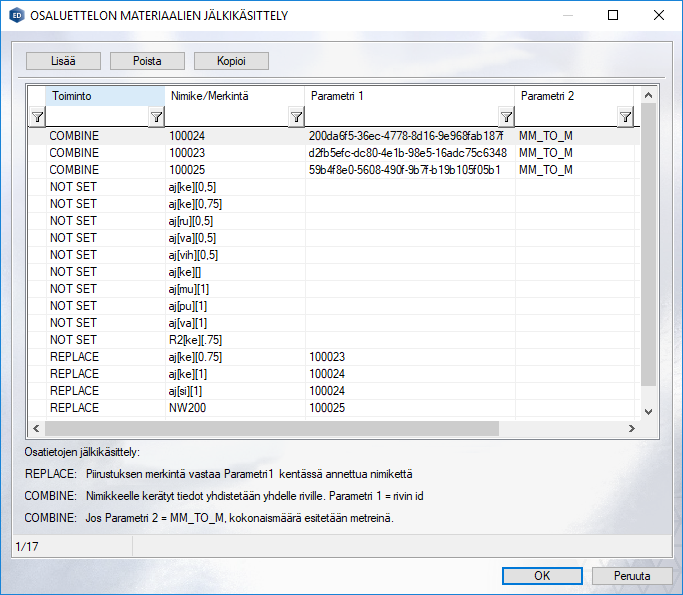Click the Parametri 1 column filter icon
Viewport: 683px width, 595px height.
point(506,118)
